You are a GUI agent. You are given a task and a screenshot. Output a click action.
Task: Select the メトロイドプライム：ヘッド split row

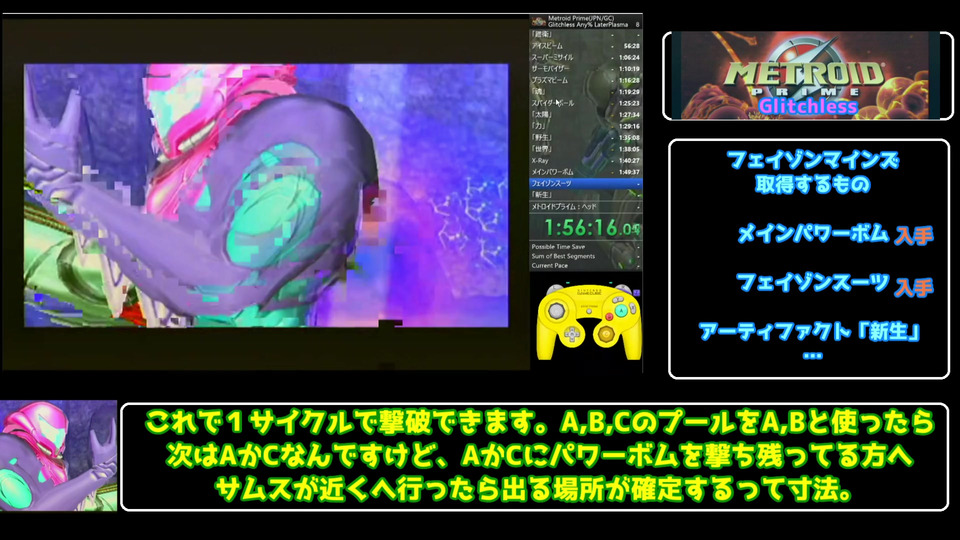click(x=585, y=207)
